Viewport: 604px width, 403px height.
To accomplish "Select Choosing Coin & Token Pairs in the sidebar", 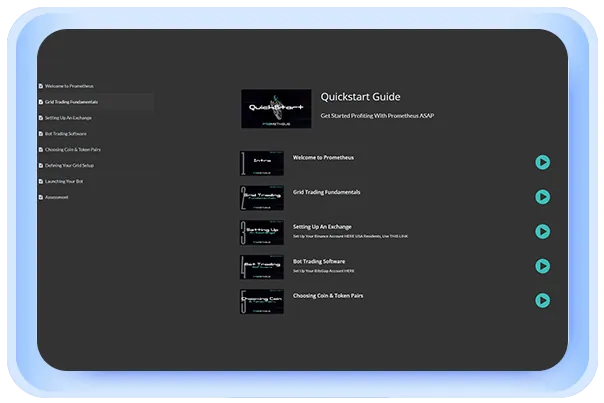I will pyautogui.click(x=73, y=149).
